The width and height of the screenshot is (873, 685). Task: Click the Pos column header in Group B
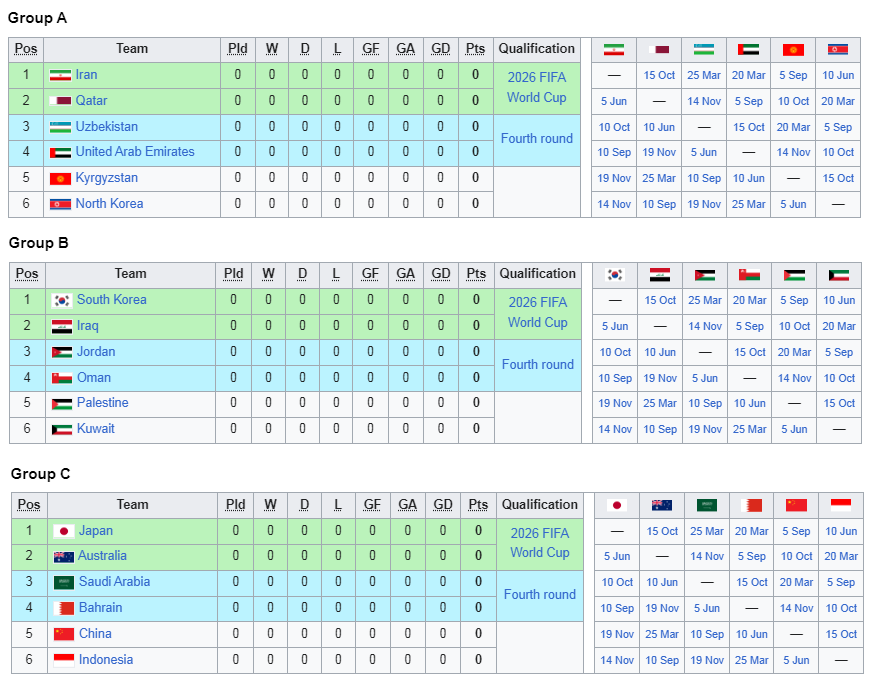pos(27,274)
